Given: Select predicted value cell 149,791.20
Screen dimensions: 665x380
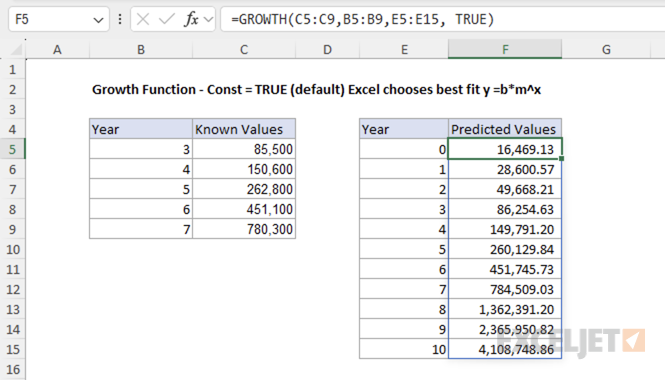Looking at the screenshot, I should 505,229.
